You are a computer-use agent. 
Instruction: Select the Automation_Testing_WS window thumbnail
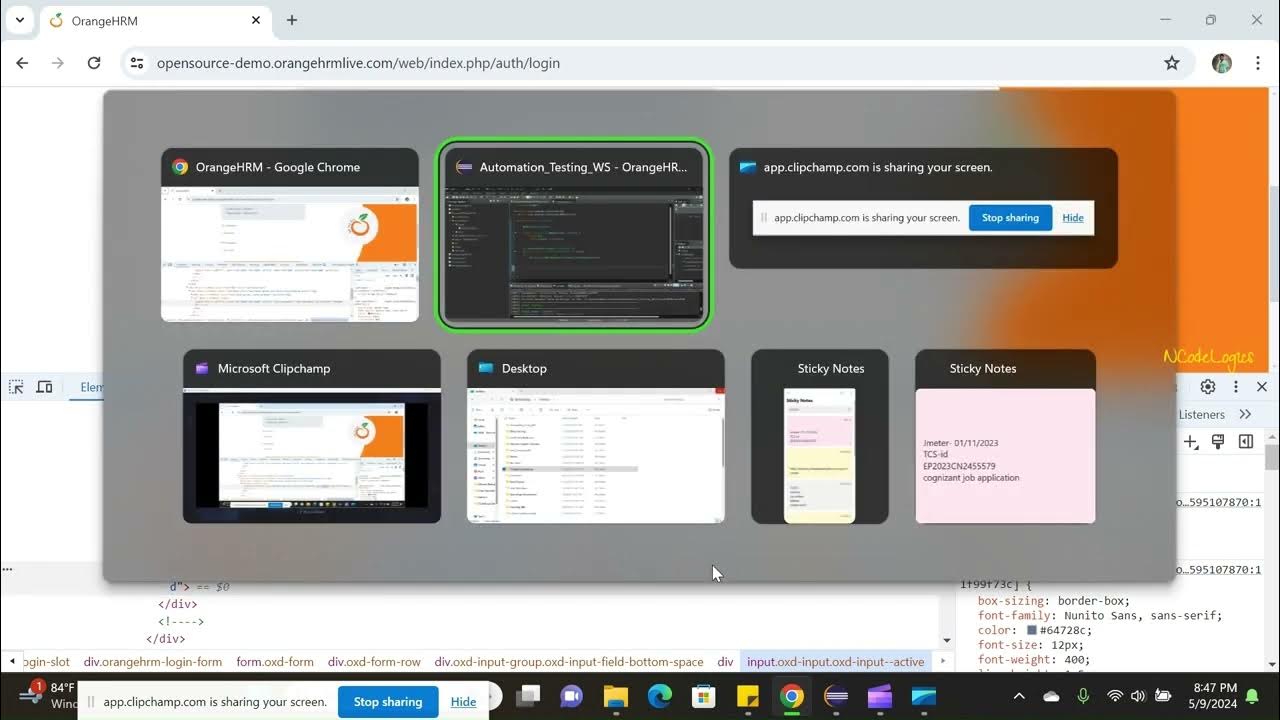pyautogui.click(x=574, y=235)
